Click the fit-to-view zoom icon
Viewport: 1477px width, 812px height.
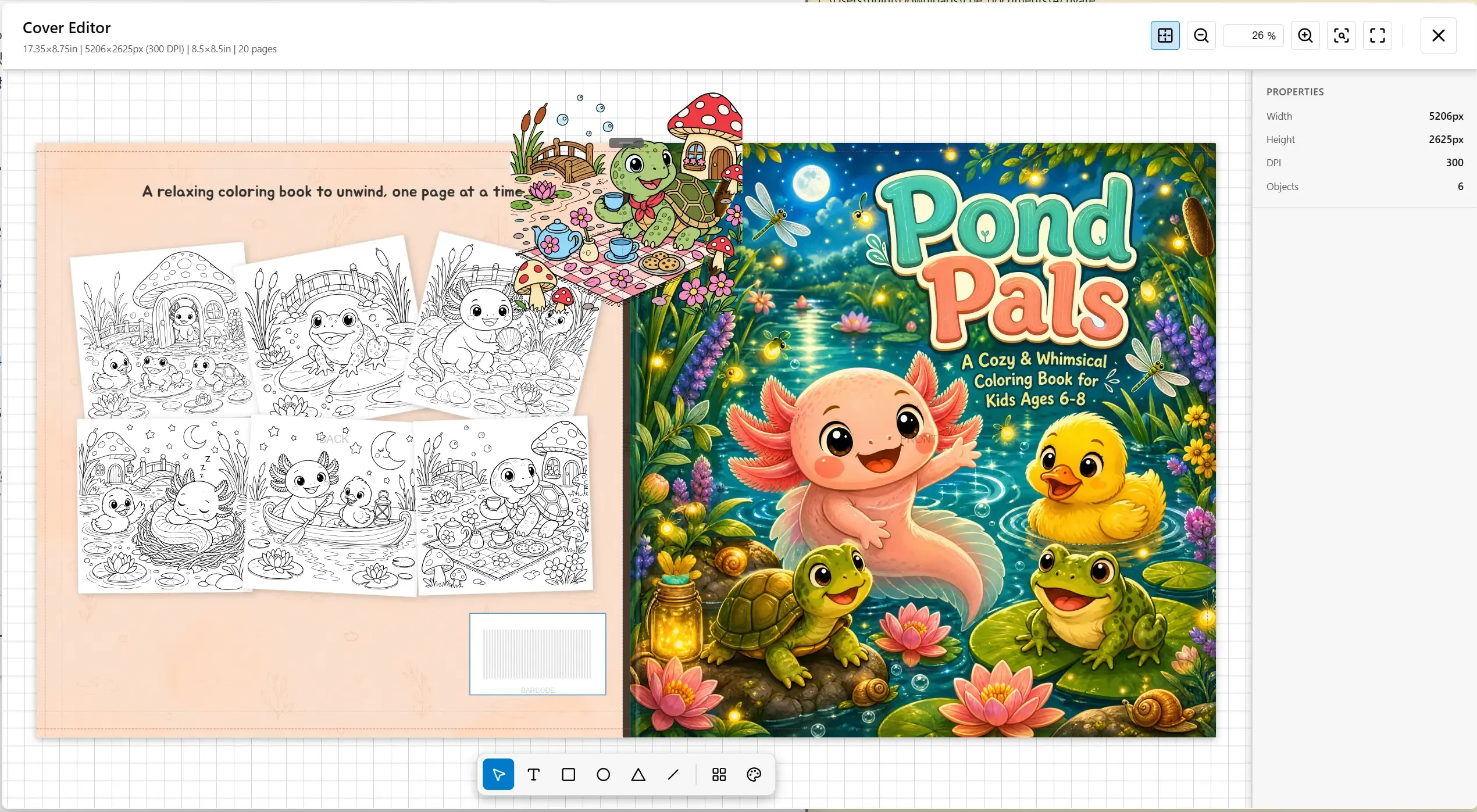(x=1341, y=35)
